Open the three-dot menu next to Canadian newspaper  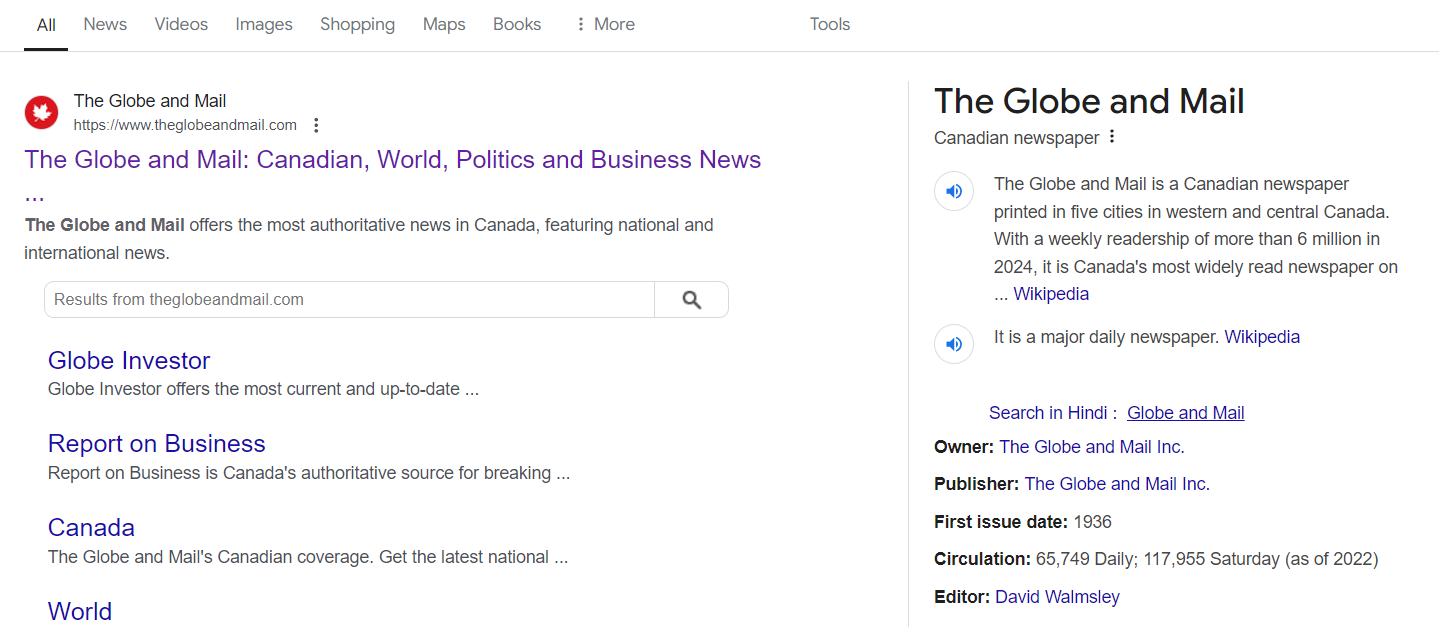tap(1111, 137)
